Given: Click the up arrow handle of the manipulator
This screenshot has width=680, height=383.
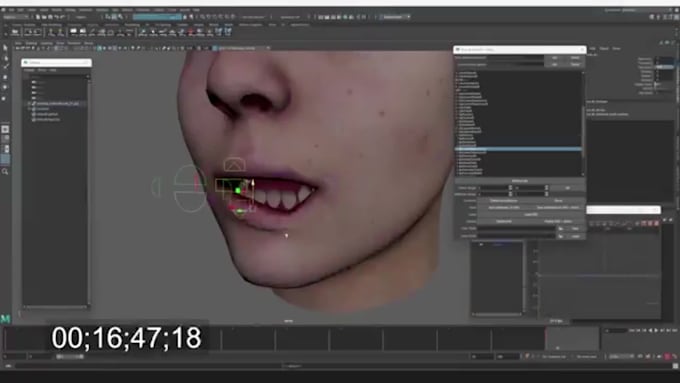Looking at the screenshot, I should pos(253,183).
